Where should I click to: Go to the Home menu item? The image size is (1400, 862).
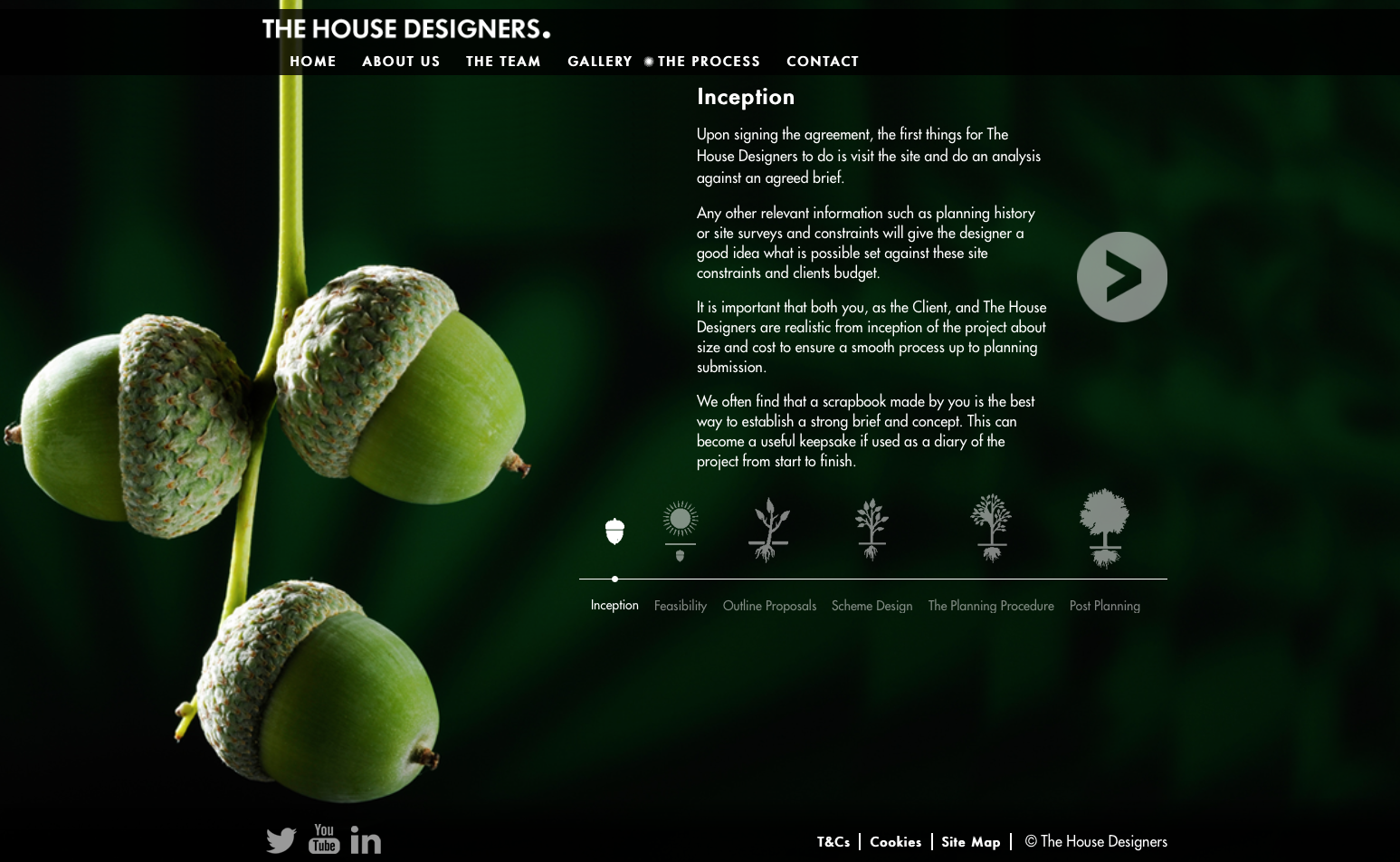tap(313, 62)
